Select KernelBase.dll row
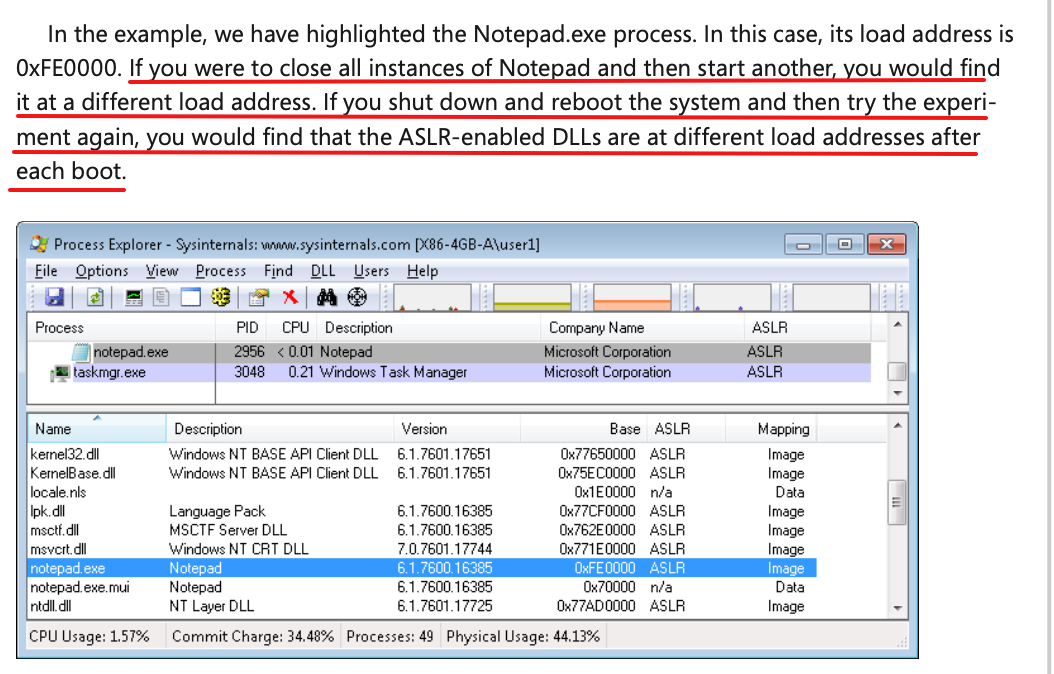This screenshot has height=674, width=1054. [422, 473]
